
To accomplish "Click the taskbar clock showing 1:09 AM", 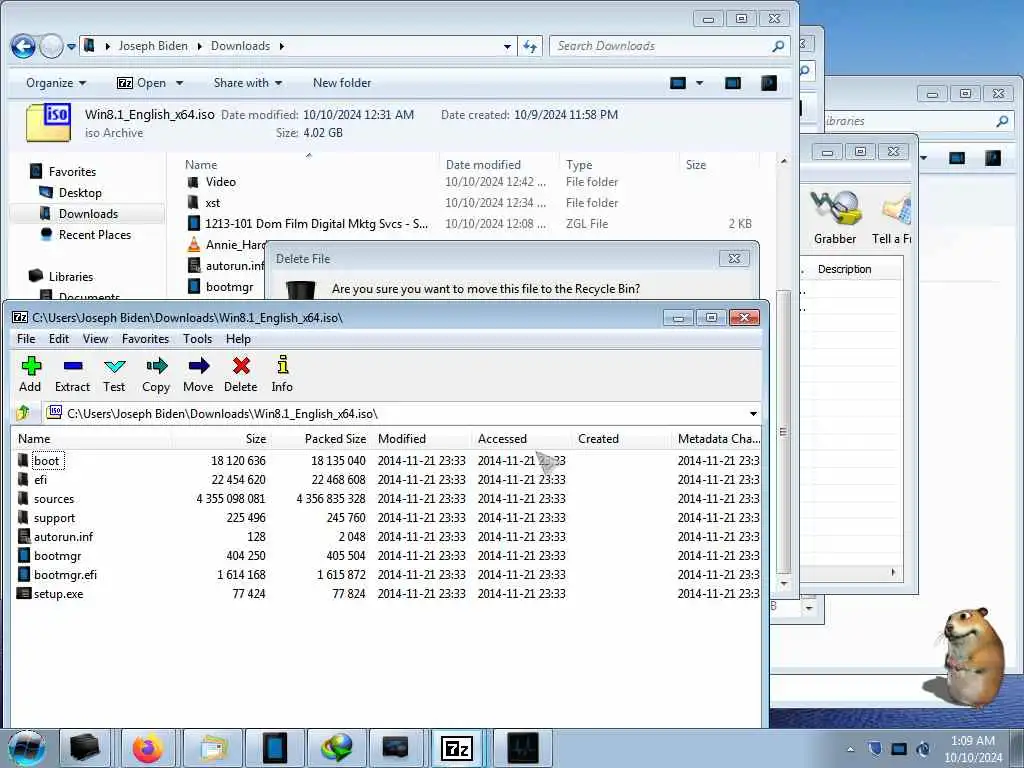I will pos(973,749).
